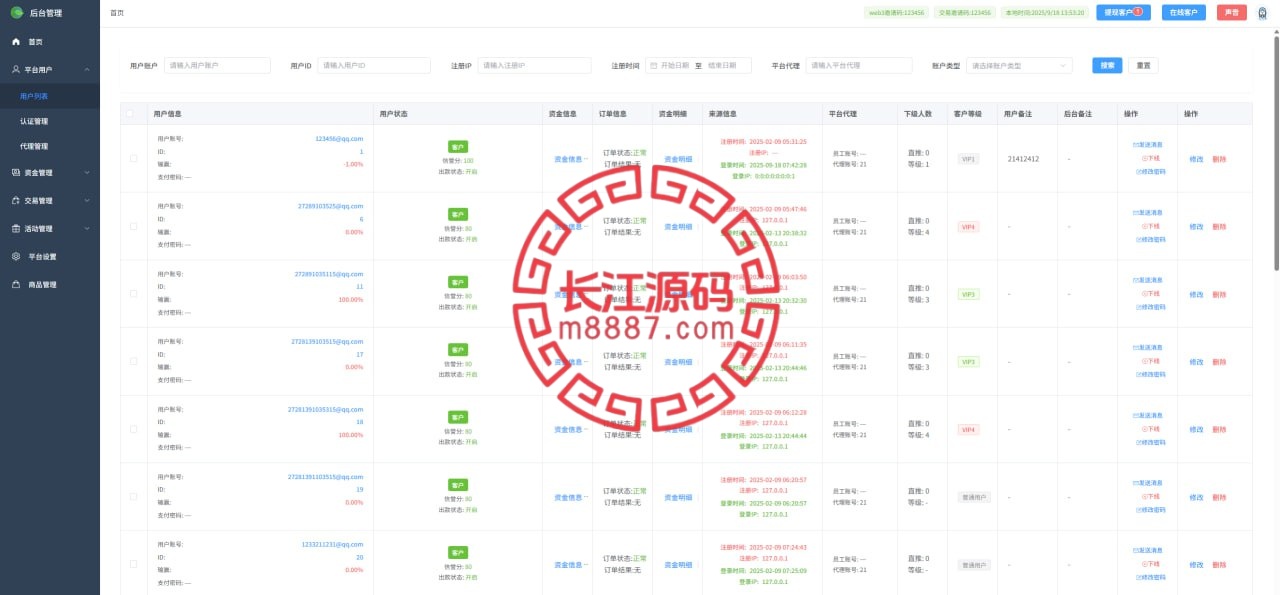Screen dimensions: 1280x595
Task: Expand the 资金管理 menu chevron
Action: click(x=88, y=172)
